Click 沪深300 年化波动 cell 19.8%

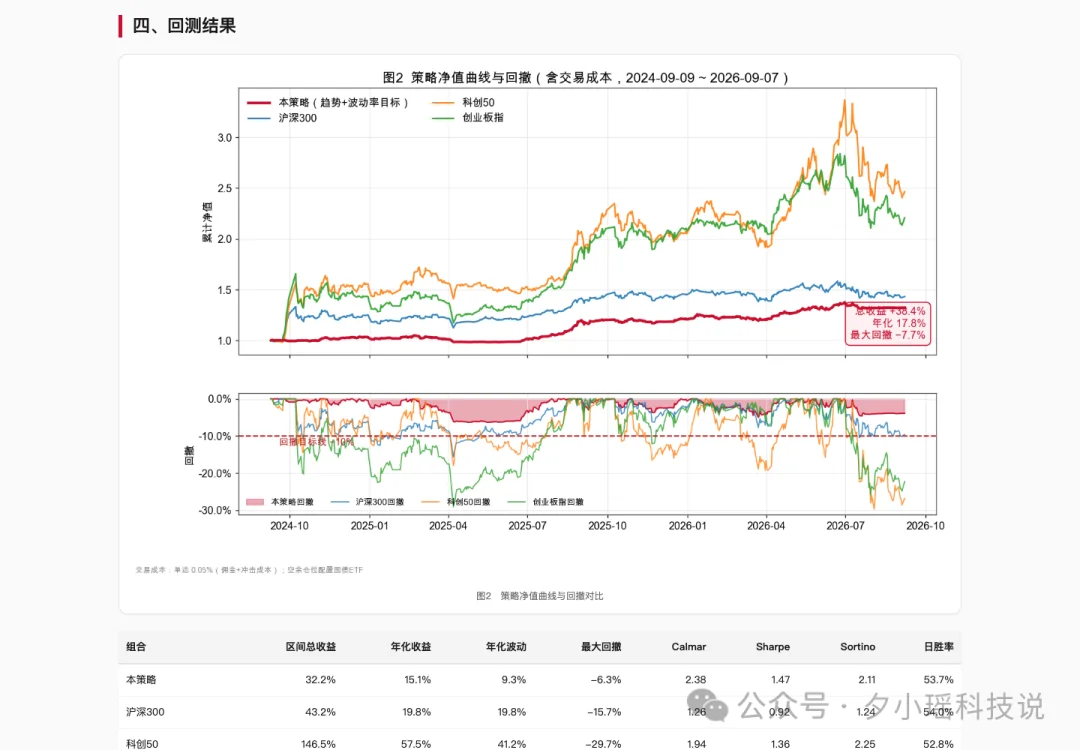512,712
